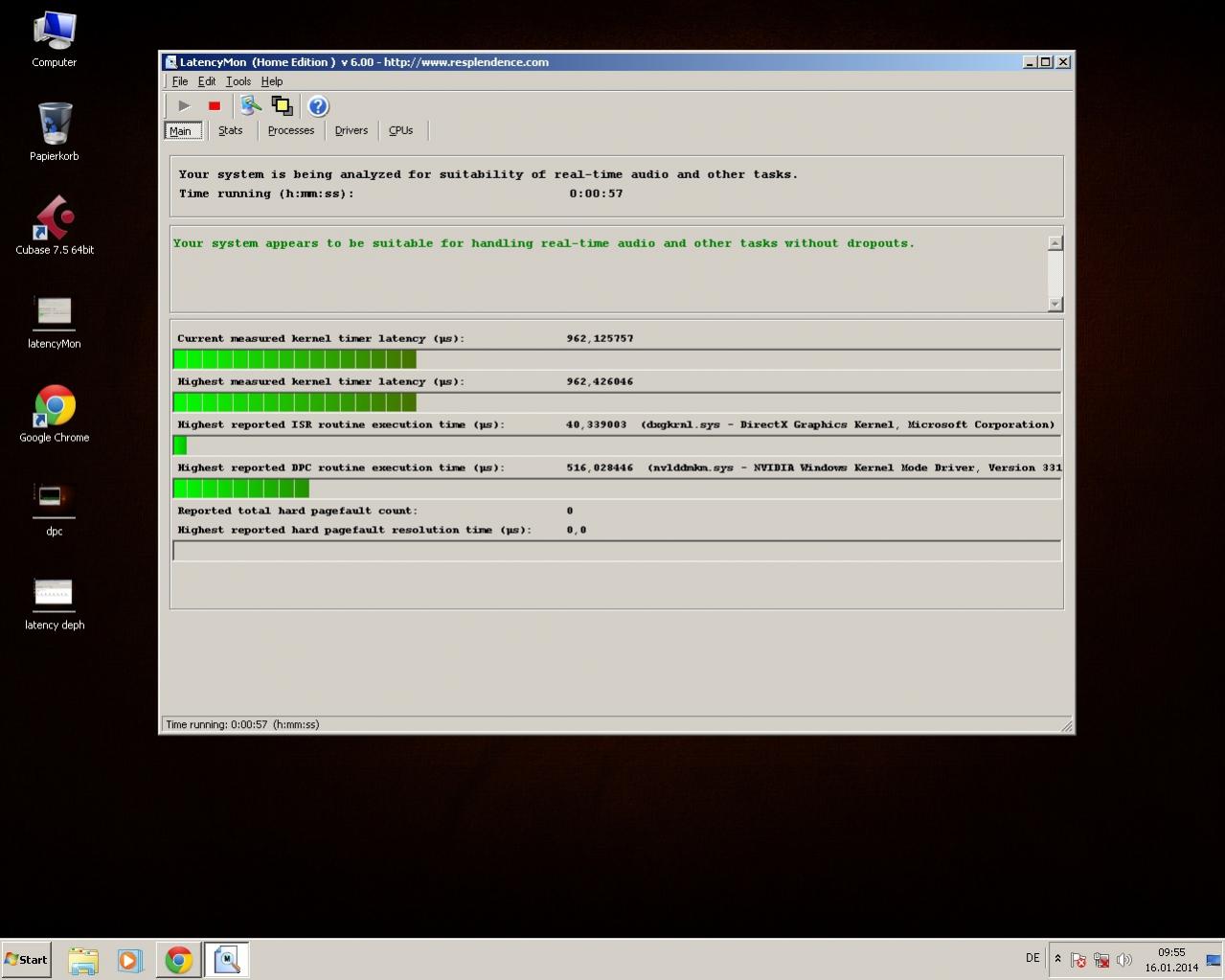Open the Action Center flag icon
Screen dimensions: 1225x980
pyautogui.click(x=1078, y=960)
